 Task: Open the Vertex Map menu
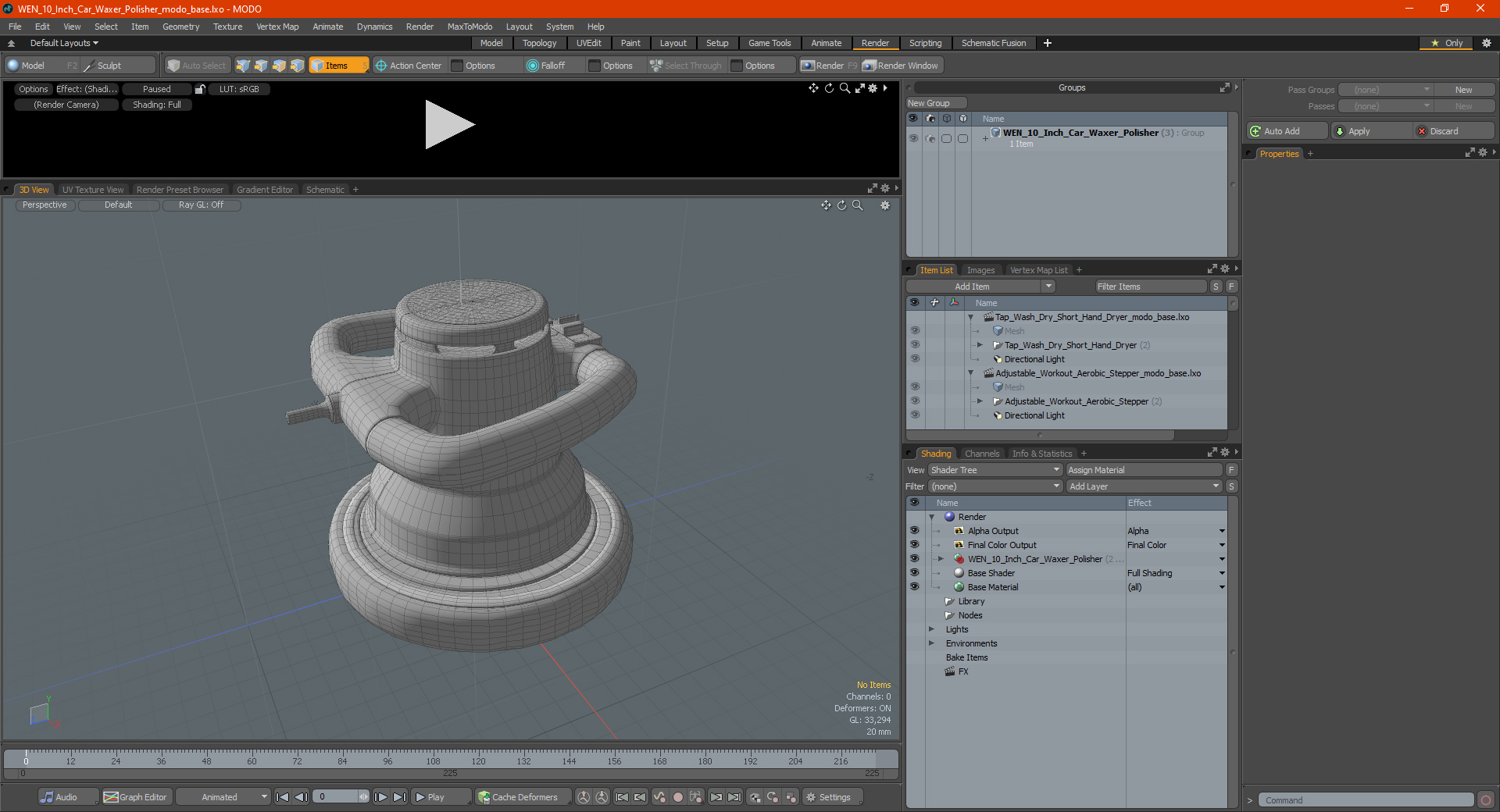[x=277, y=27]
